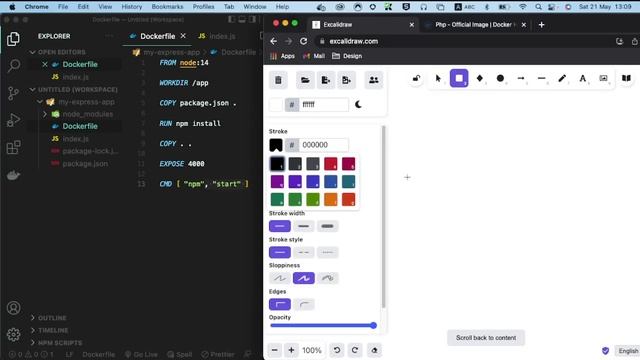Zoom in with the plus button
Screen dimensions: 640x360
click(291, 350)
